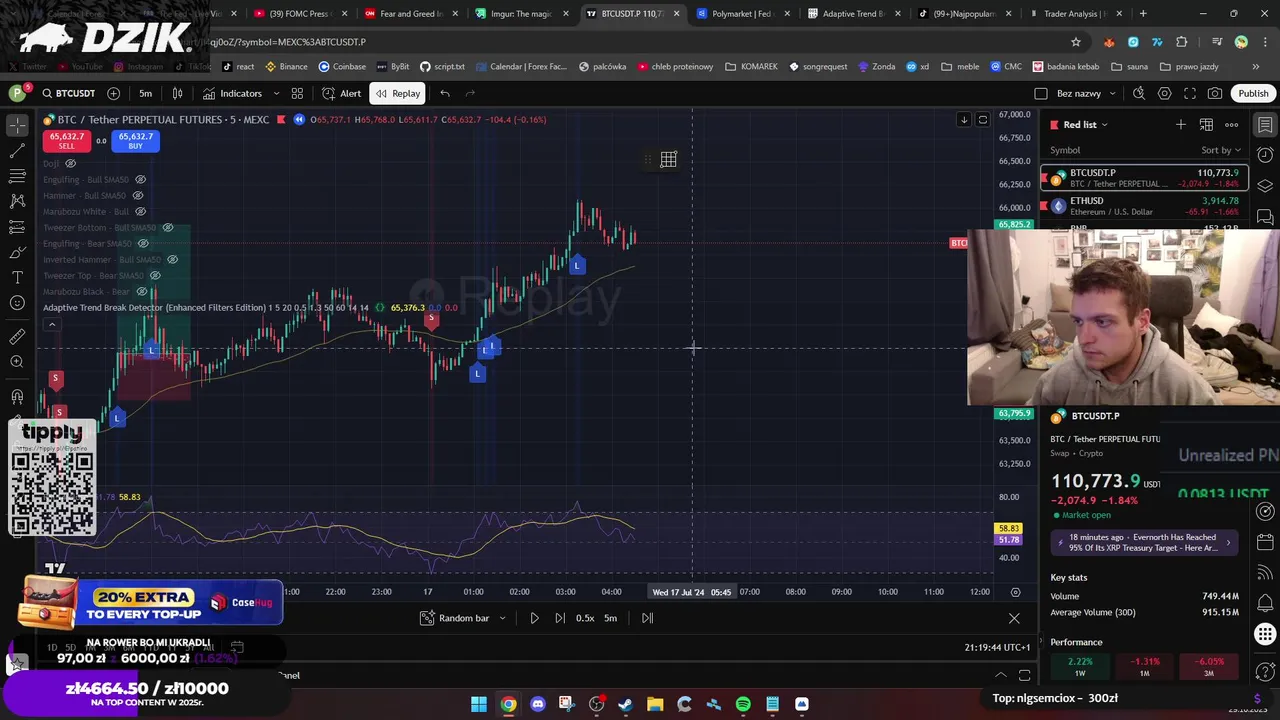Open the watchlist sidebar panel icon
Screen dimensions: 1280x720
1265,125
